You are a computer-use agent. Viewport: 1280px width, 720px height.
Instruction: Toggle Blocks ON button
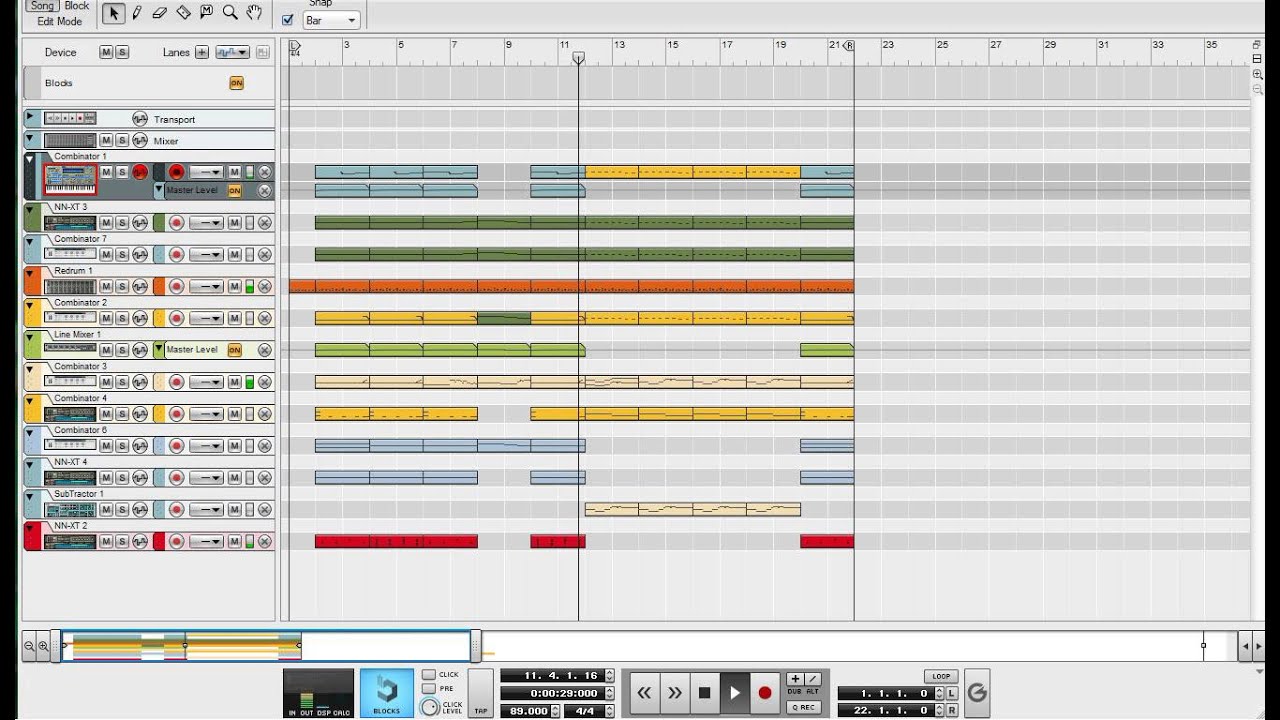[x=236, y=83]
